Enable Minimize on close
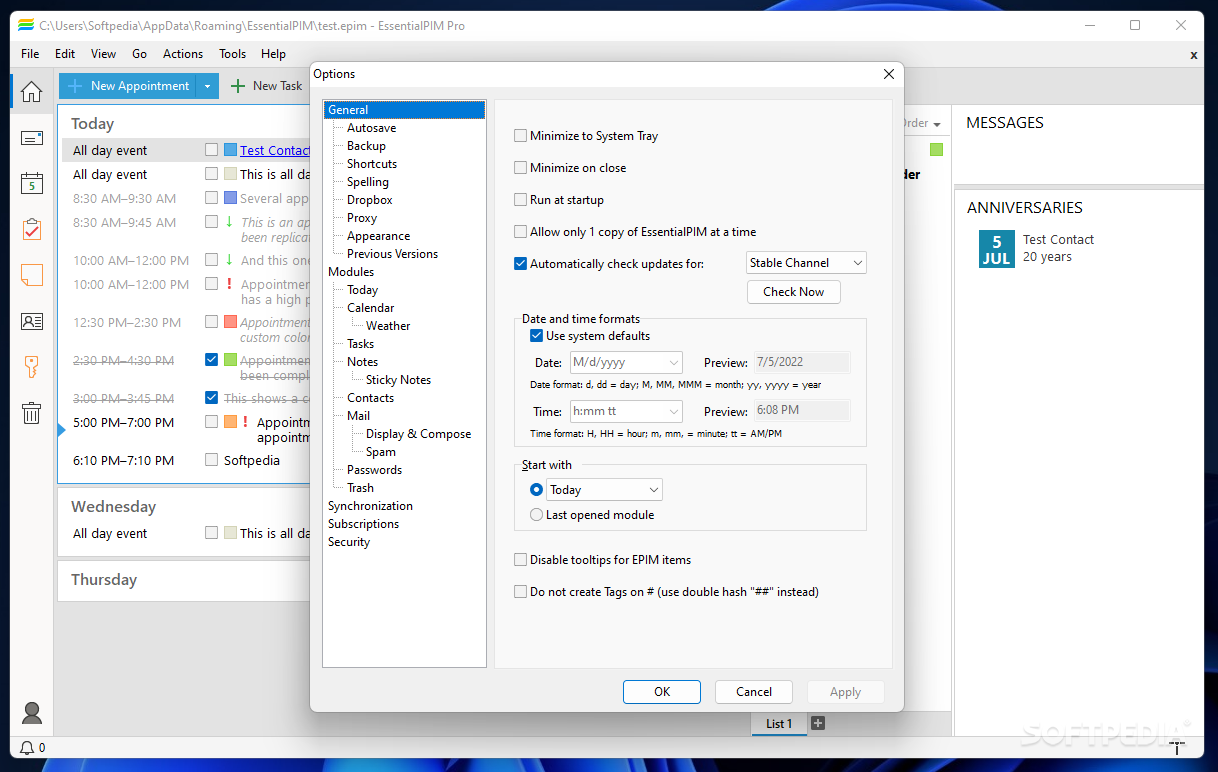This screenshot has width=1218, height=772. [x=520, y=168]
